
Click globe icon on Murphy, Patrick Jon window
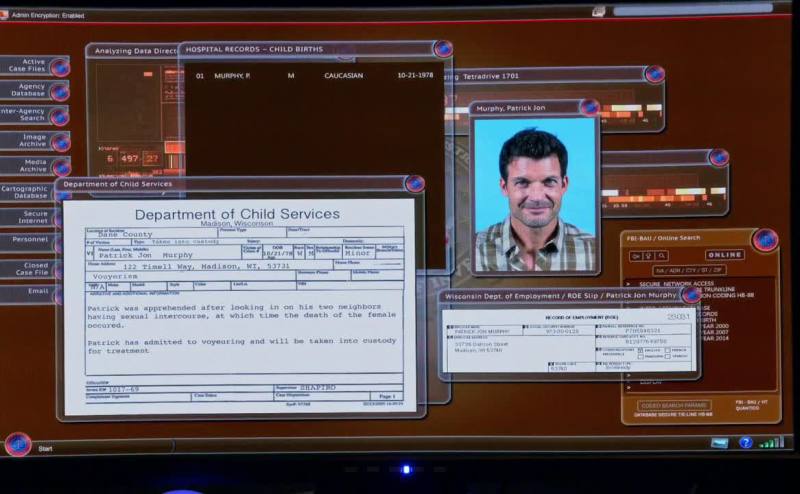pyautogui.click(x=589, y=108)
